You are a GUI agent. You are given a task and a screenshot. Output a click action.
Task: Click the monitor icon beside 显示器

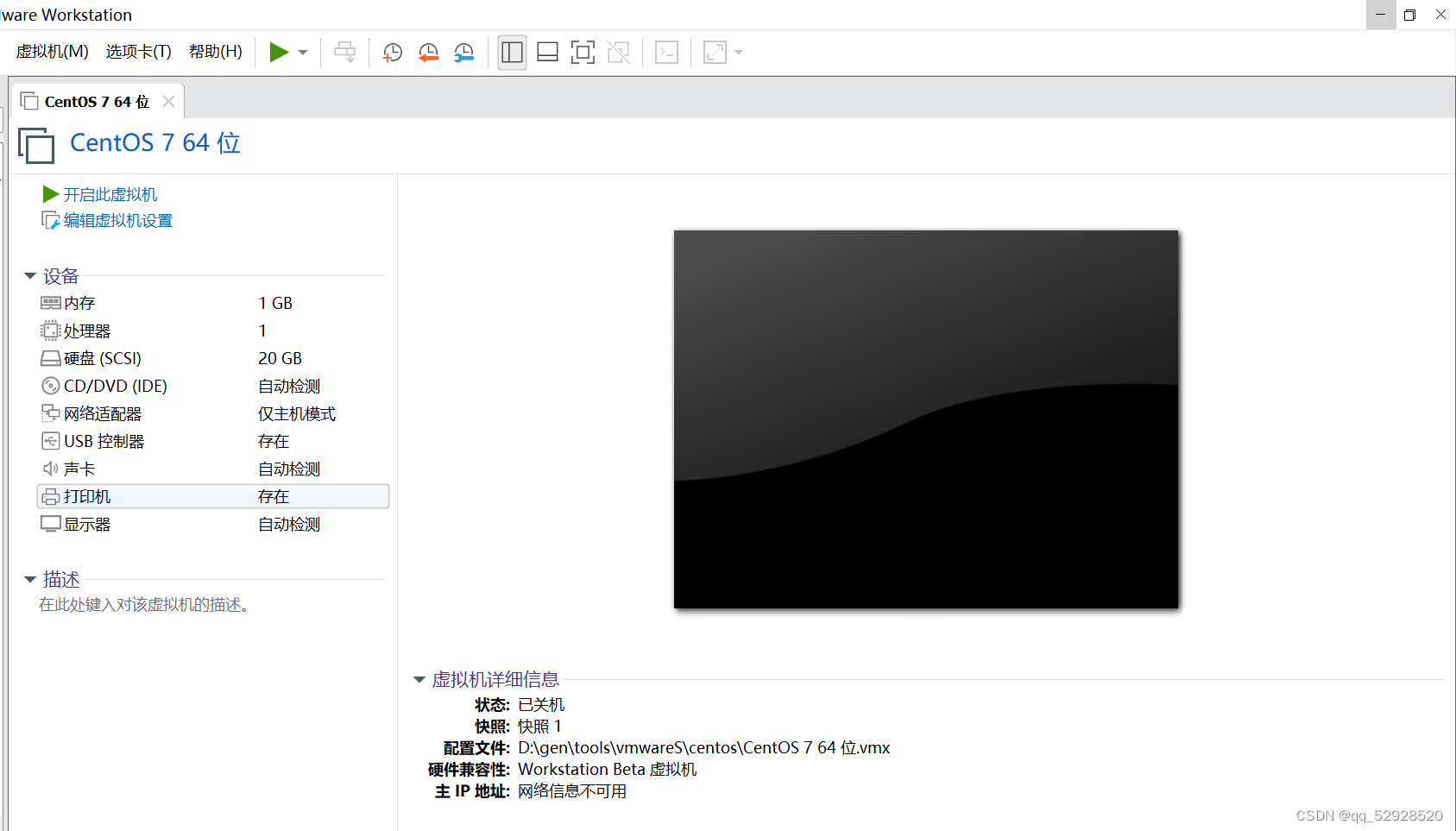click(51, 524)
